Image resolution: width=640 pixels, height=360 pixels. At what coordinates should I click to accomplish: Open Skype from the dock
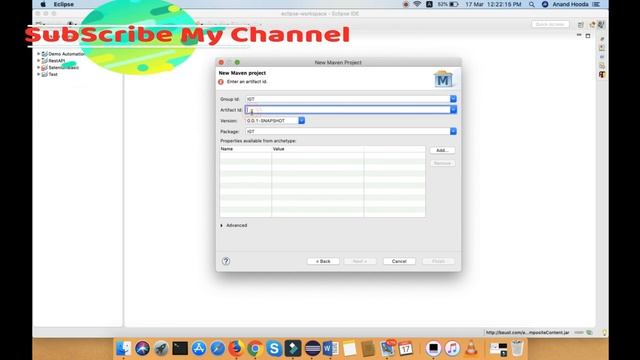[x=274, y=348]
